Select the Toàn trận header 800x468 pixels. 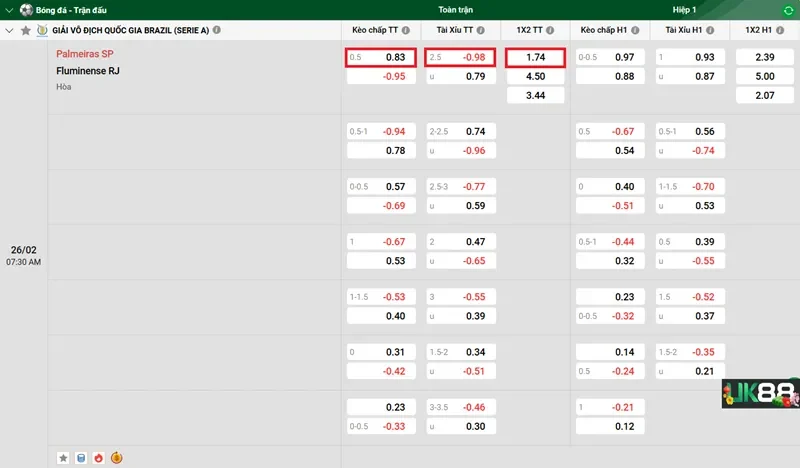coord(456,10)
